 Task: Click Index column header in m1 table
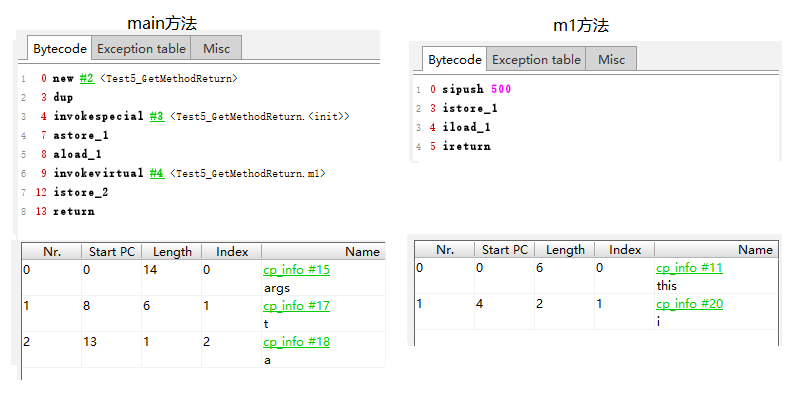click(x=625, y=250)
